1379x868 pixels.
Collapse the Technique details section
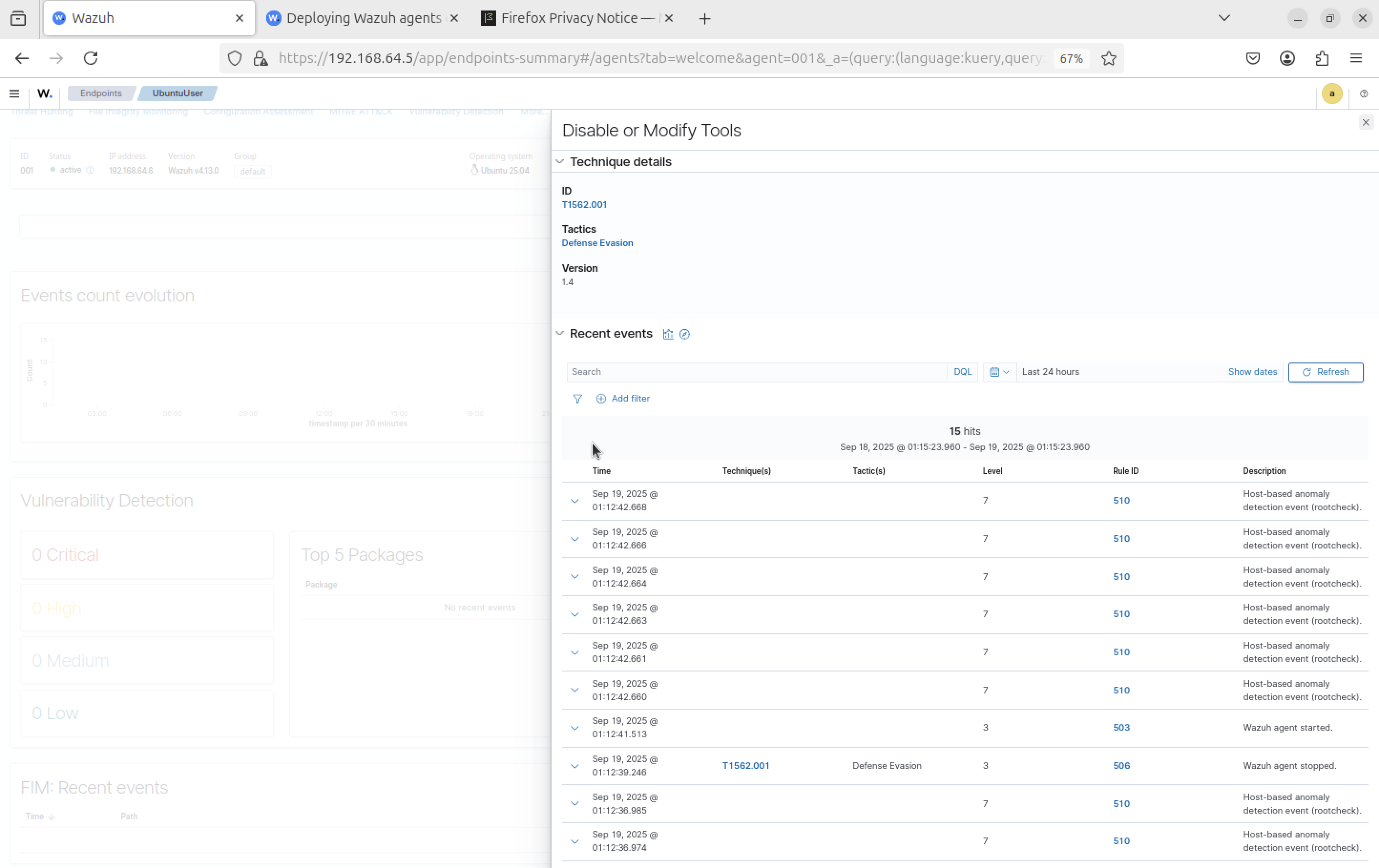pyautogui.click(x=560, y=162)
